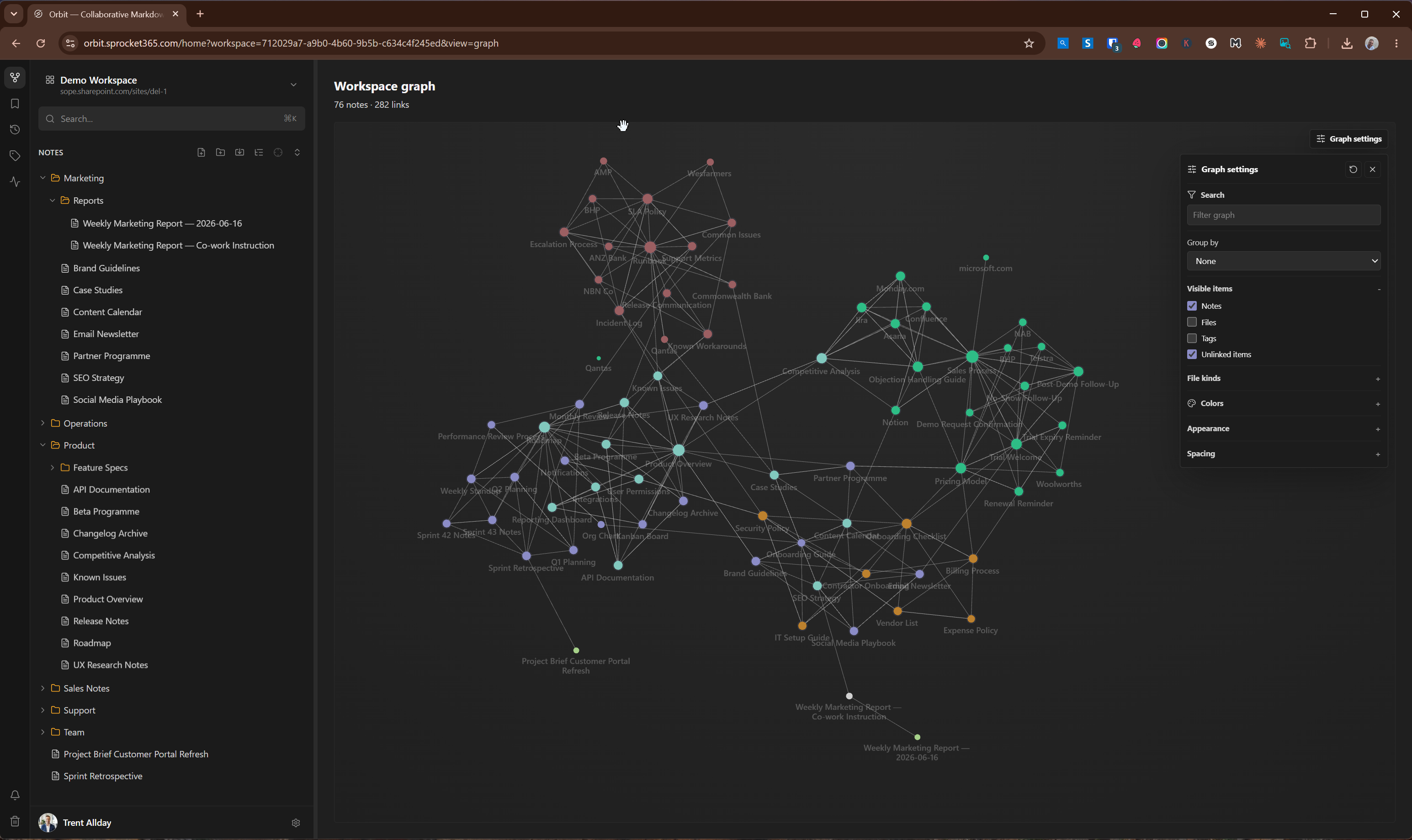Bookmark this page with the star icon

pos(1029,43)
